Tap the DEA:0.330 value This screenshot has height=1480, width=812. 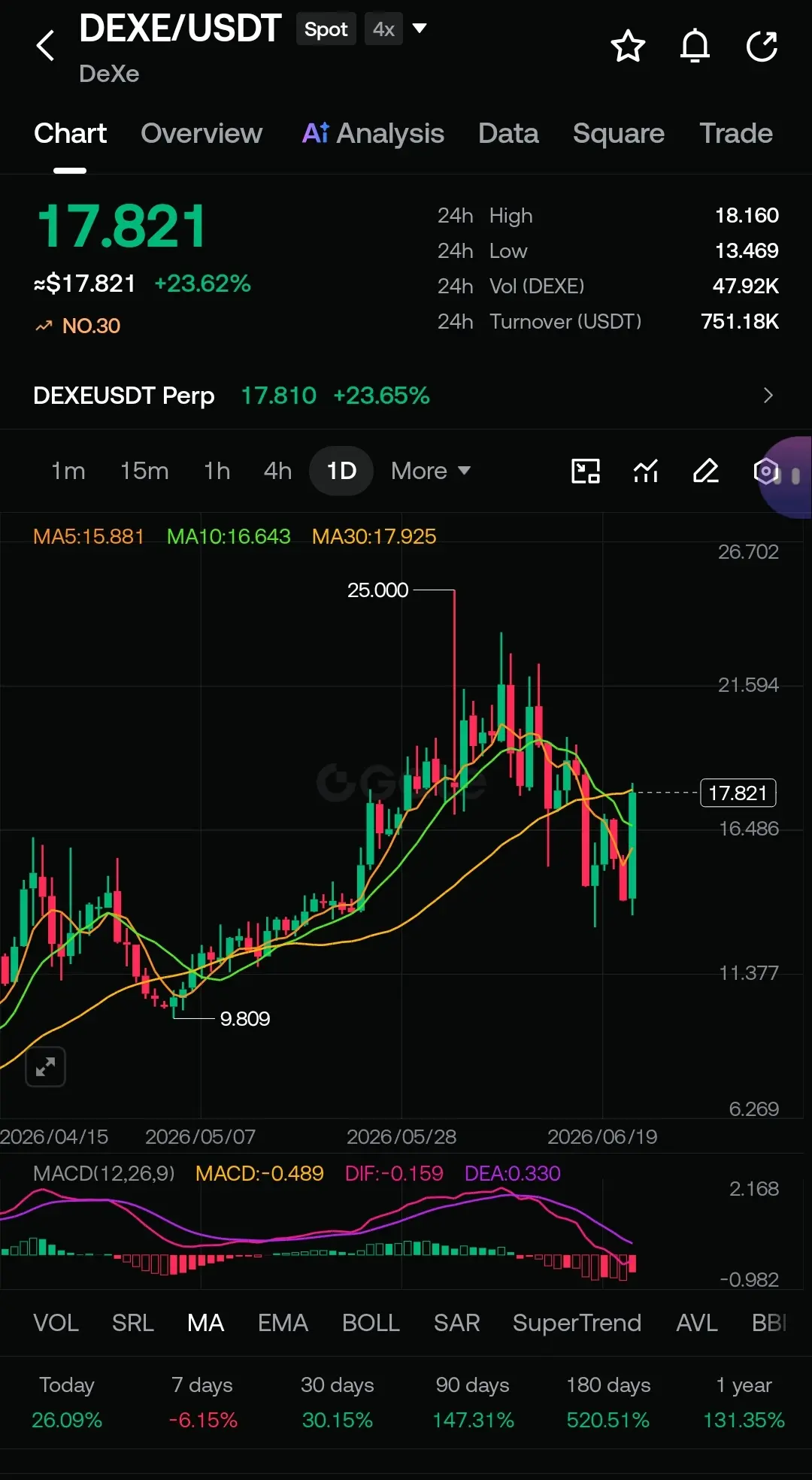click(513, 1173)
